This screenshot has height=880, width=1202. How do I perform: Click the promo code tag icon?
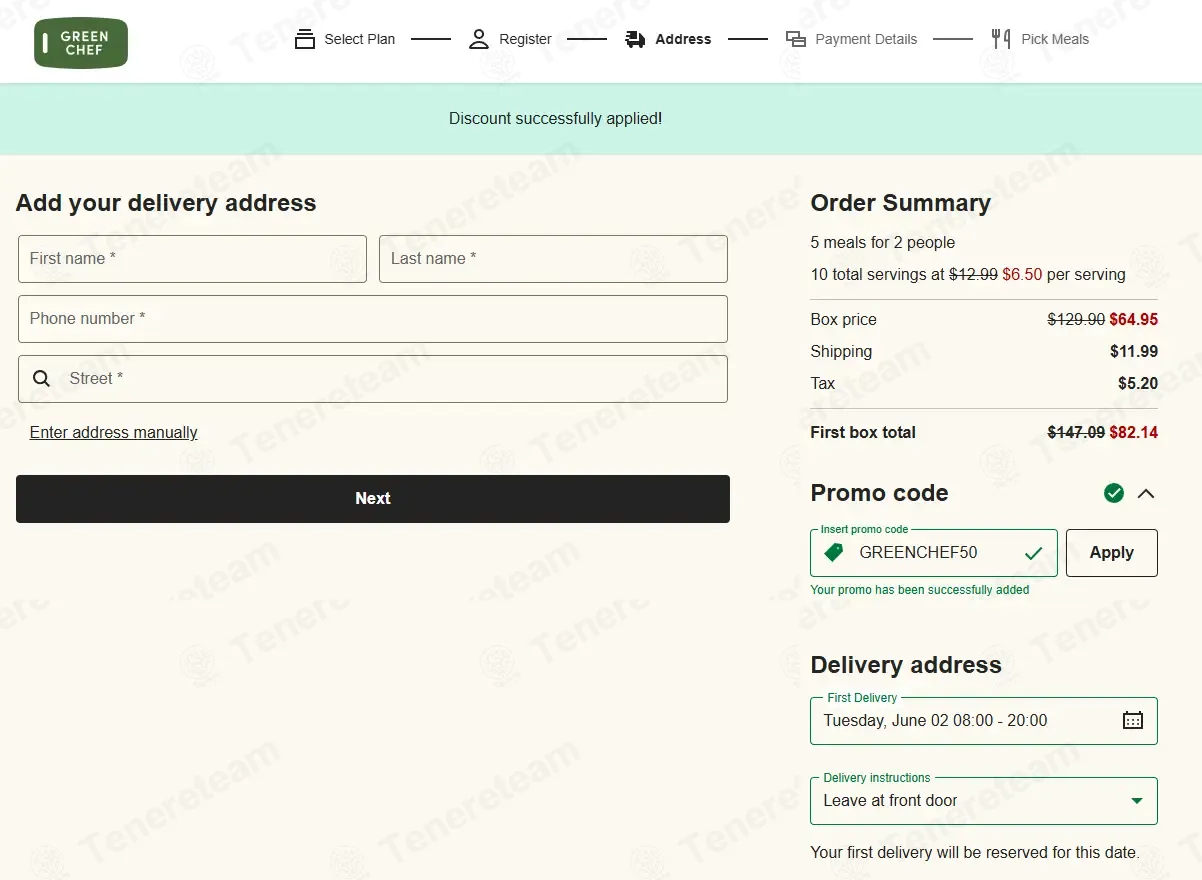833,552
